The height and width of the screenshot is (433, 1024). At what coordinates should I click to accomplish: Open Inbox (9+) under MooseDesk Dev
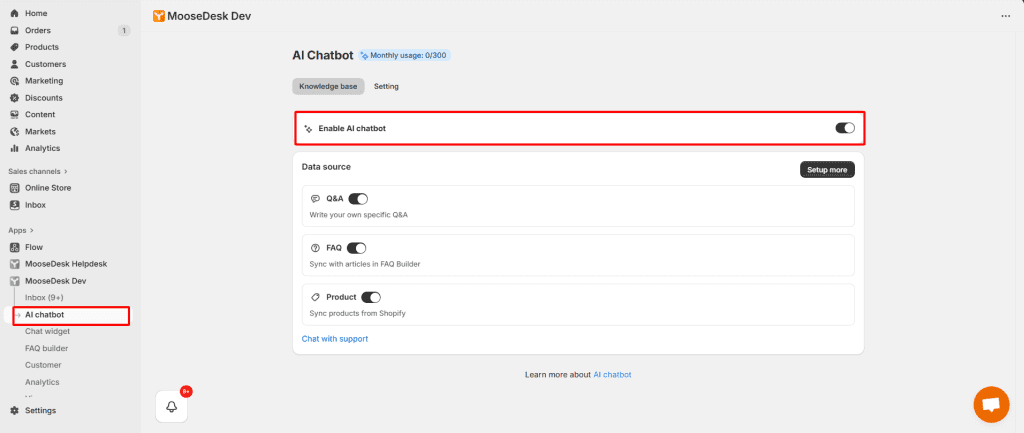pyautogui.click(x=44, y=298)
